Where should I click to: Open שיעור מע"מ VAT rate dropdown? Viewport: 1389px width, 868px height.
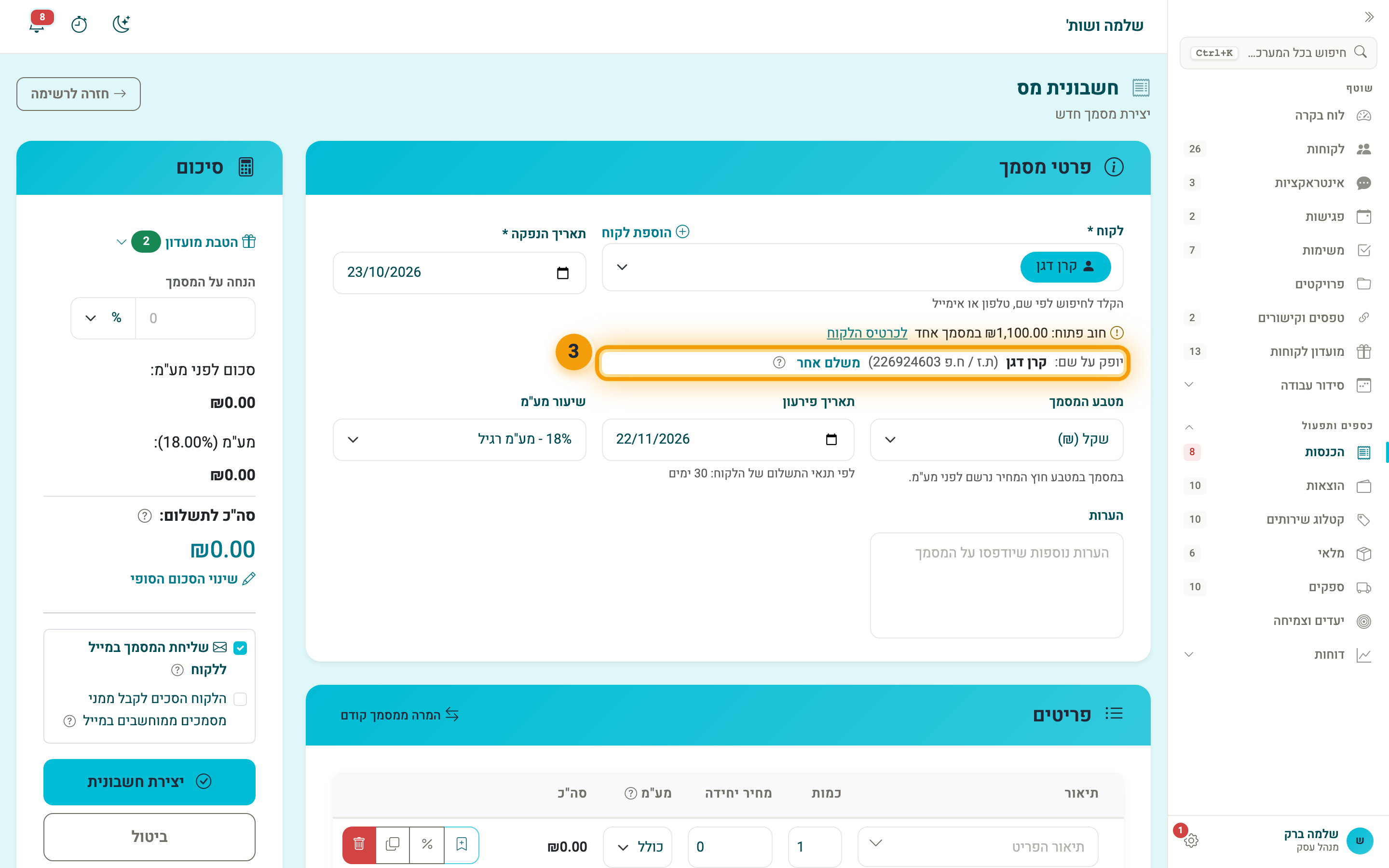tap(459, 440)
